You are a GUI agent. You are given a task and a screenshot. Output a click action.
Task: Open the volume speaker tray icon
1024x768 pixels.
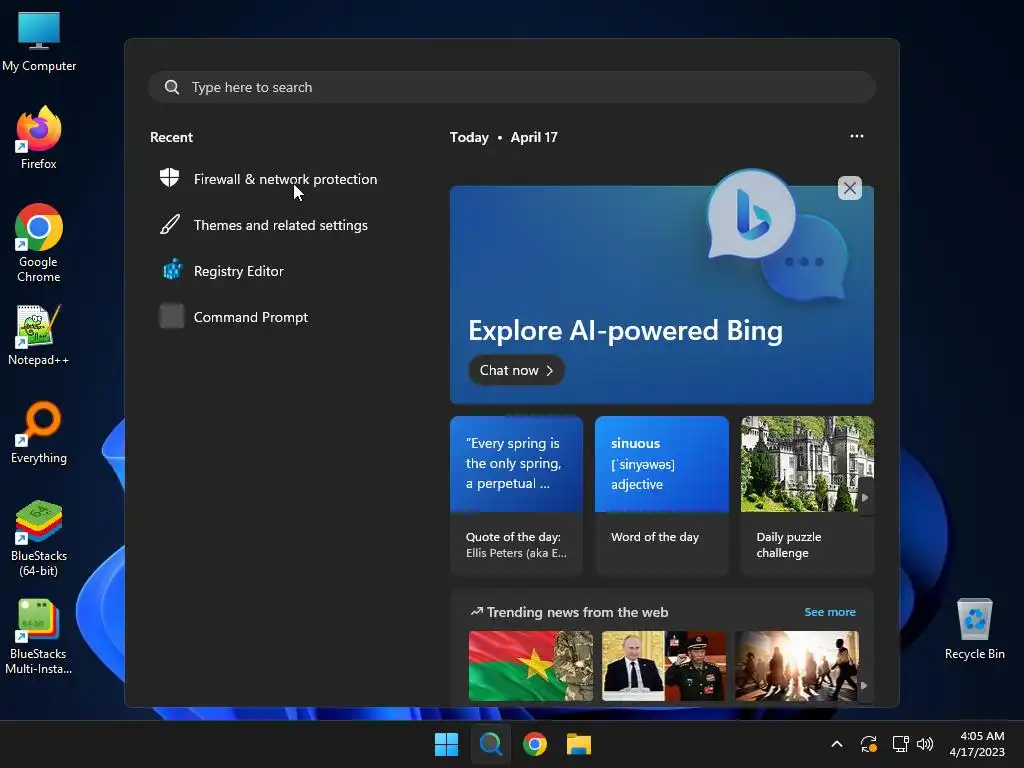(x=925, y=744)
